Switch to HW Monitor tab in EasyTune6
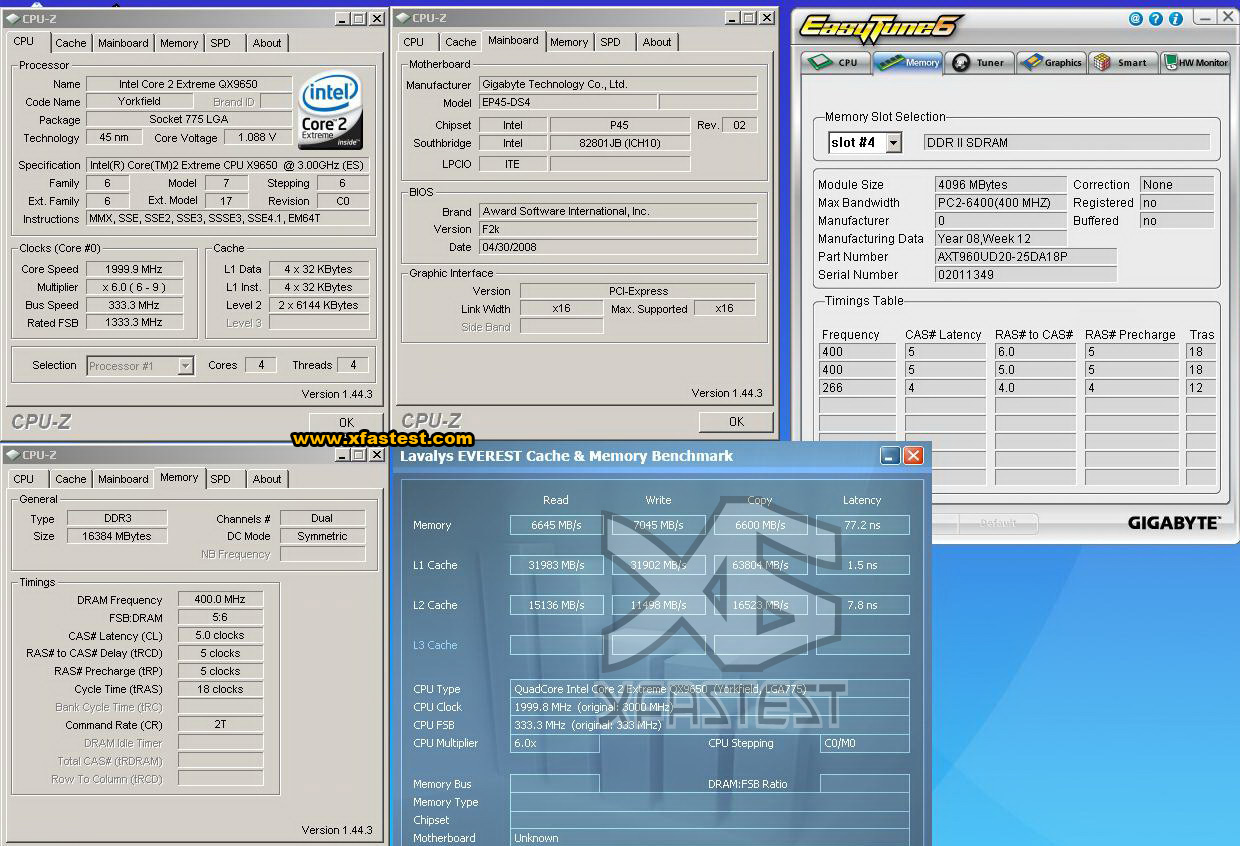This screenshot has height=846, width=1240. 1194,62
